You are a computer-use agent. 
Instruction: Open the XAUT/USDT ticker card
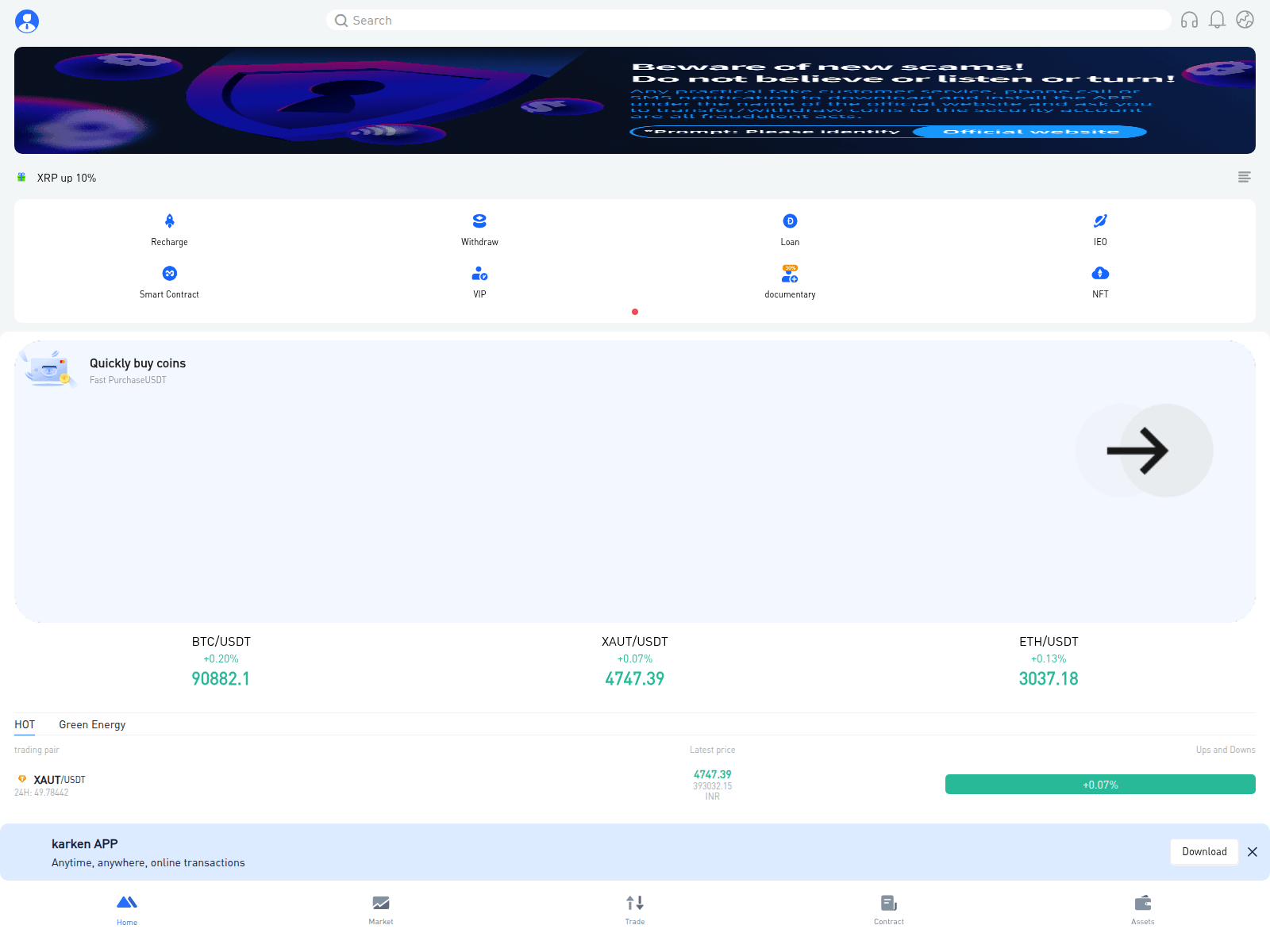point(635,660)
